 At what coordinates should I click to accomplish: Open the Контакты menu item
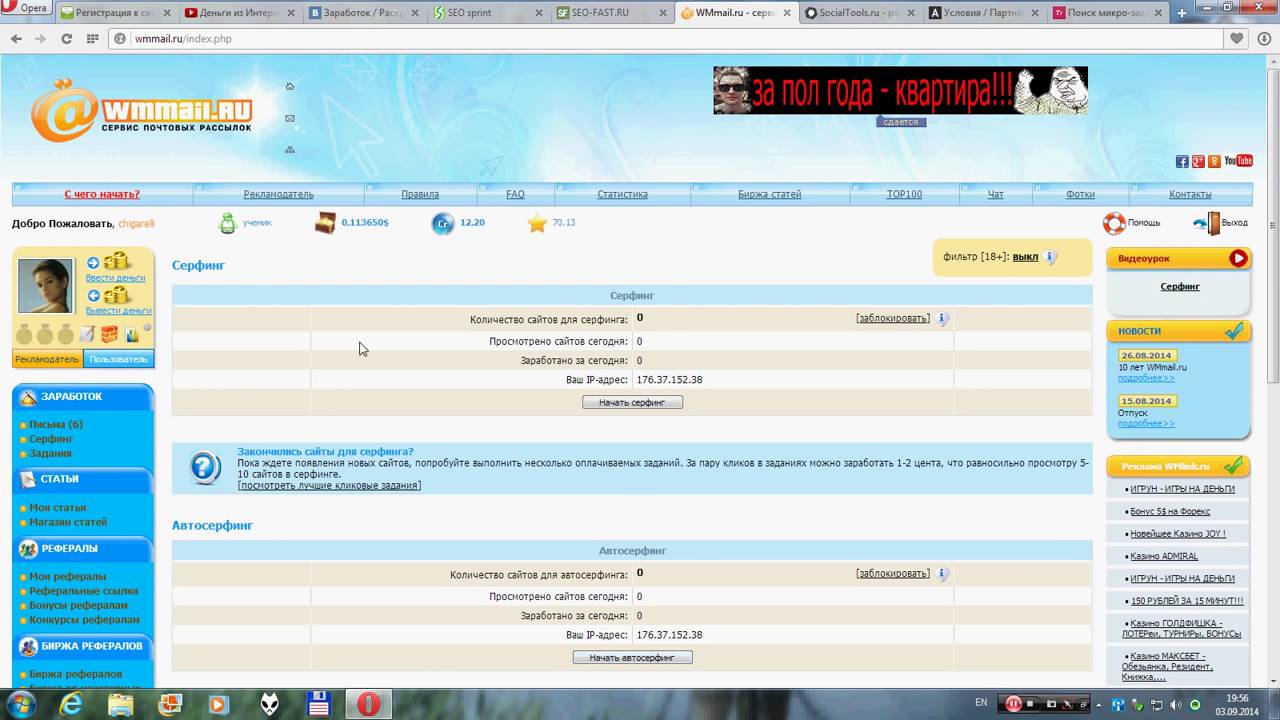click(1190, 194)
